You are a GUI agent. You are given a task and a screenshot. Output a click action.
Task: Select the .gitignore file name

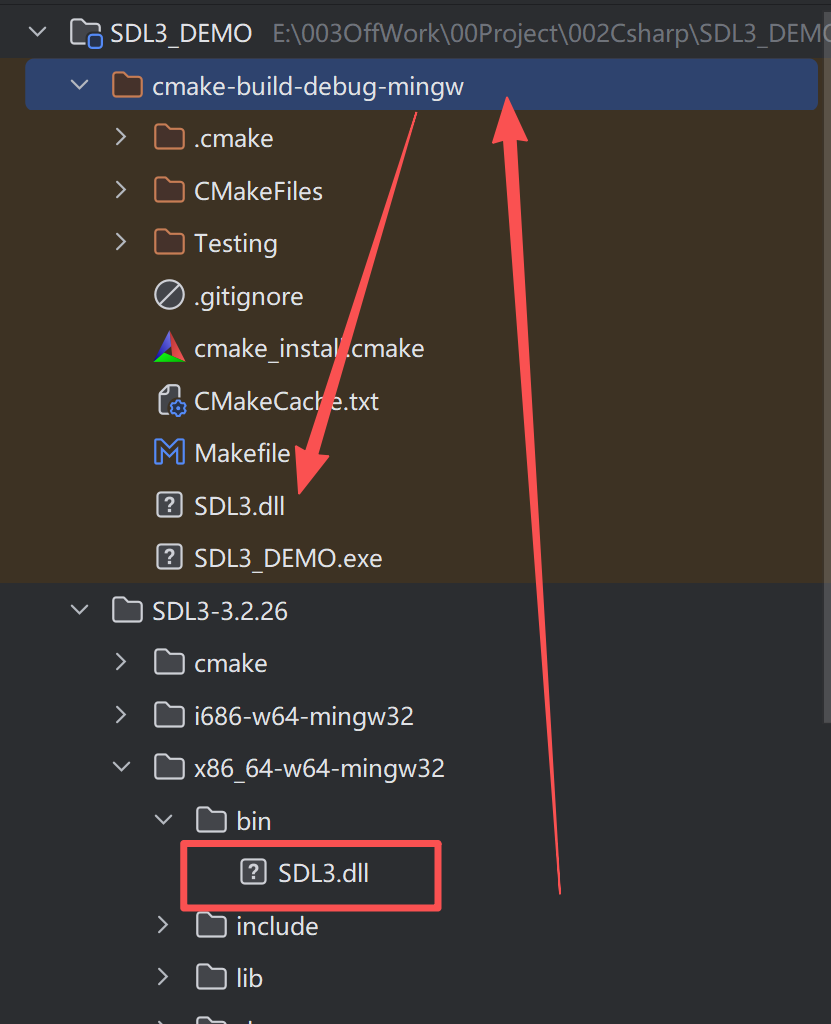pyautogui.click(x=248, y=296)
